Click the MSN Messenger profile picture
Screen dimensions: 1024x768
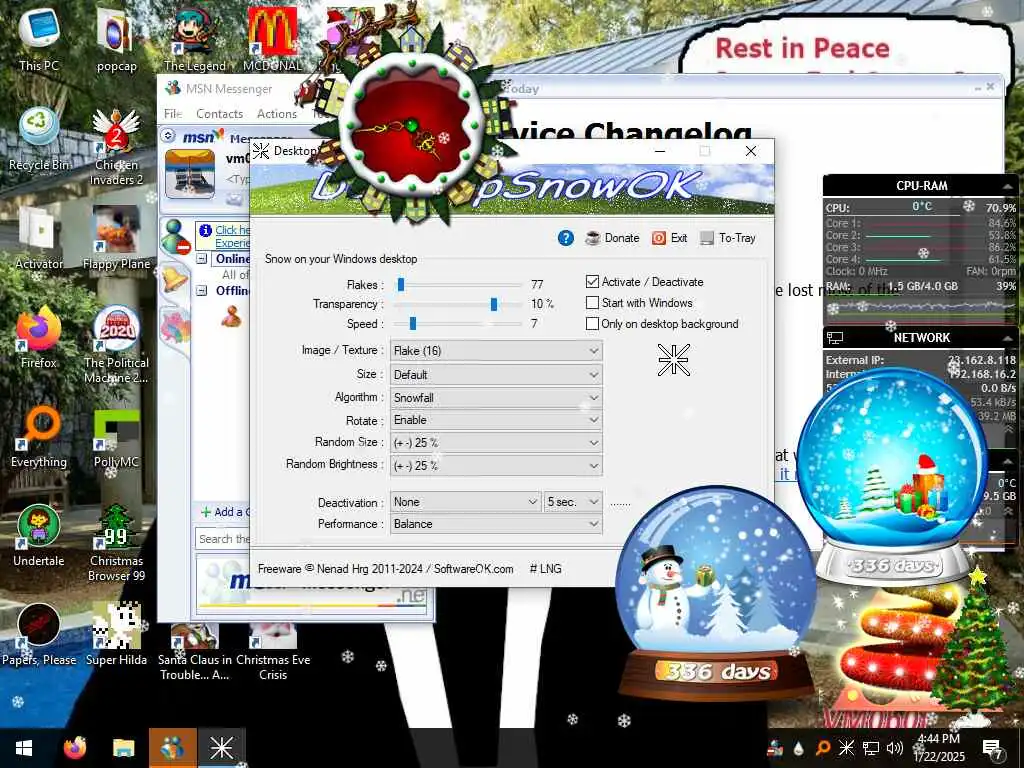point(190,173)
